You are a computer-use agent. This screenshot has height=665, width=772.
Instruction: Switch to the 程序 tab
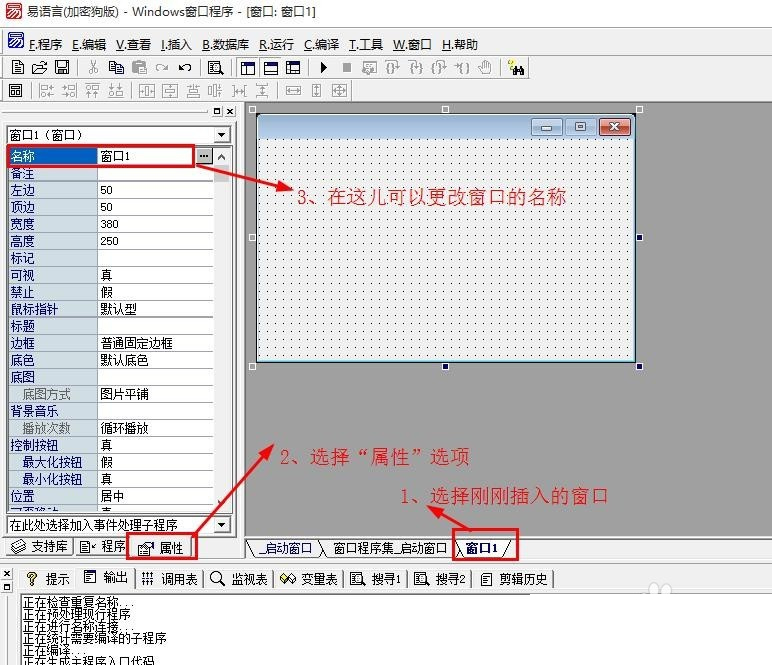tap(102, 546)
